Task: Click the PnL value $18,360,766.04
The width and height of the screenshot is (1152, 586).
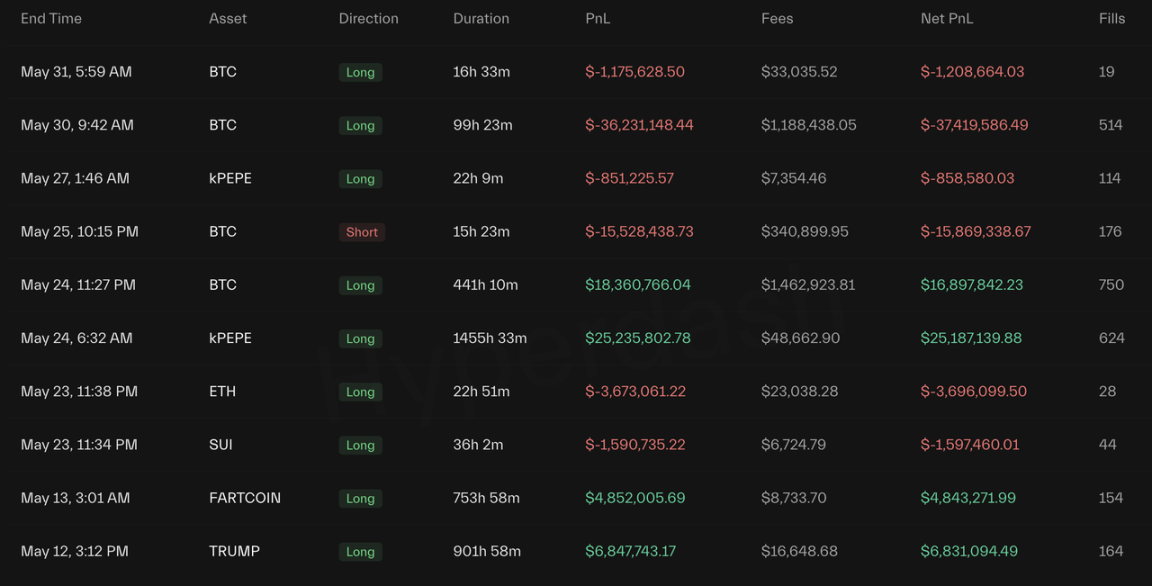Action: [638, 285]
